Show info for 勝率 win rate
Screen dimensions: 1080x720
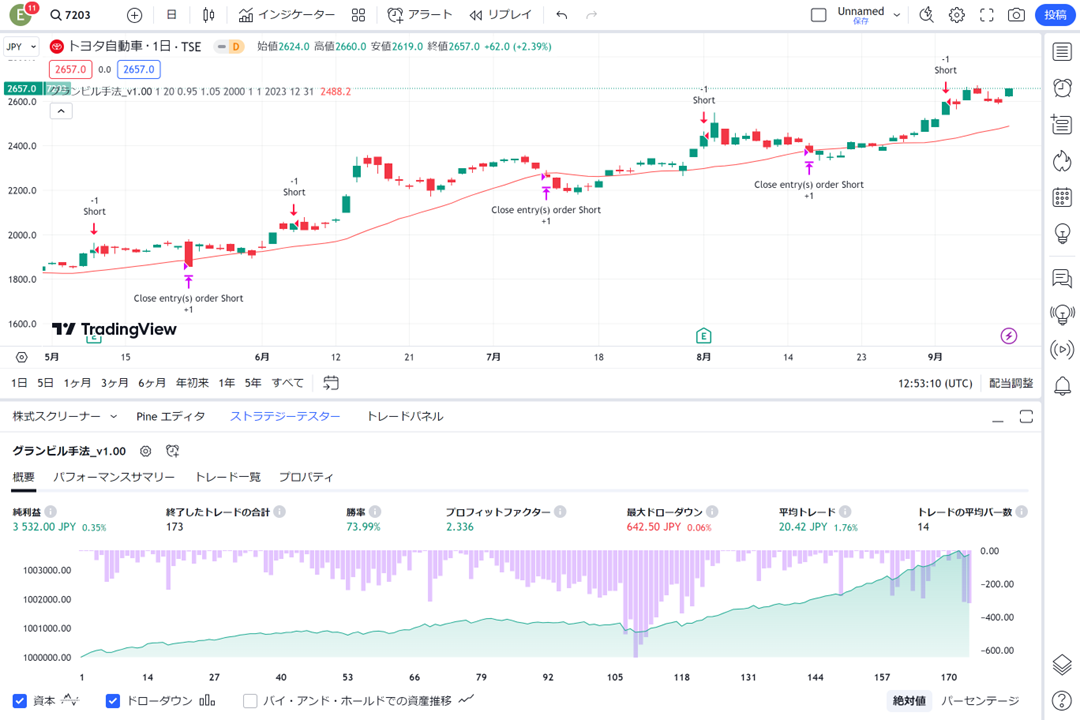[375, 512]
